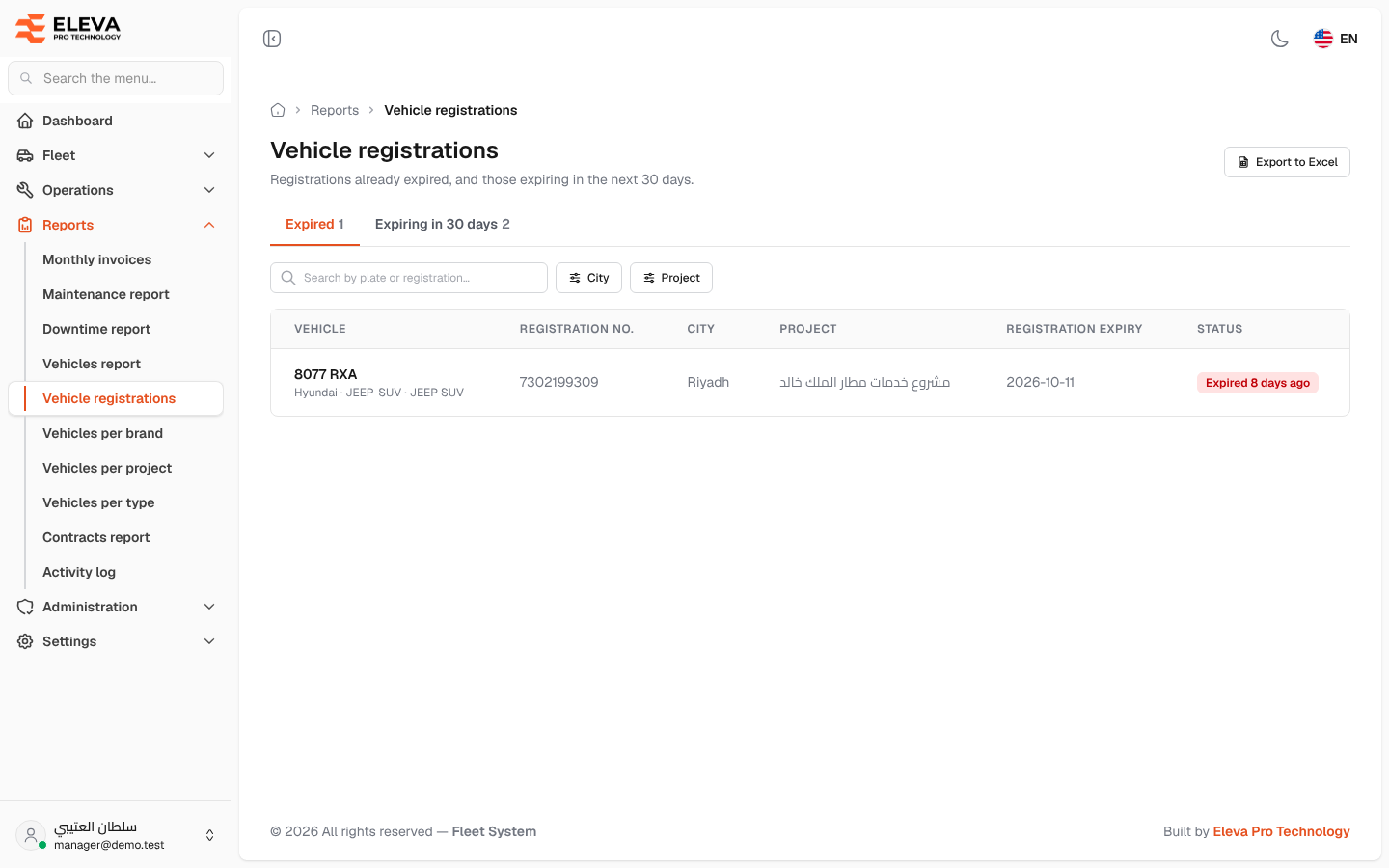
Task: Export the table to Excel
Action: 1287,162
